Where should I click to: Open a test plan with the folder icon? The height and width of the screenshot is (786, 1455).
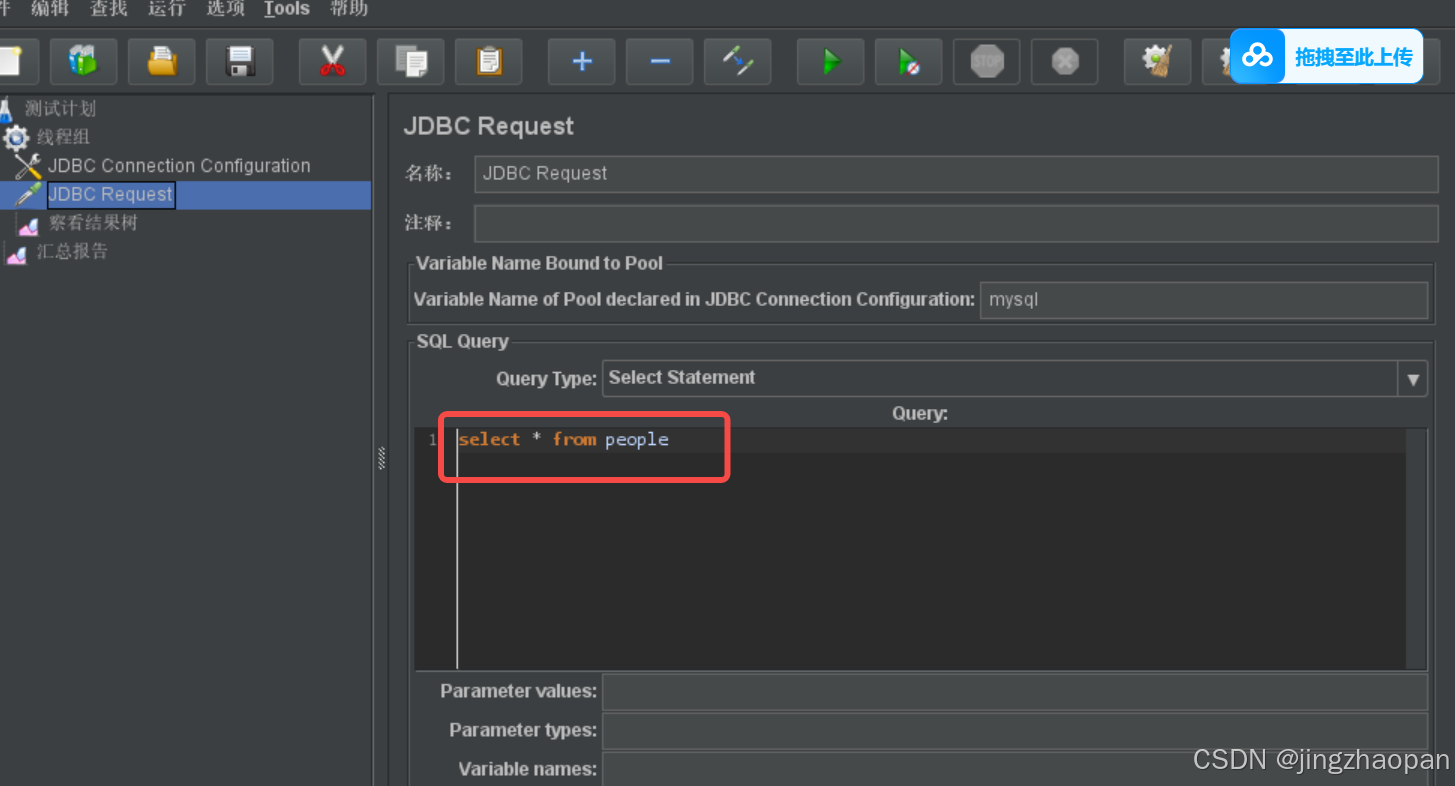161,60
